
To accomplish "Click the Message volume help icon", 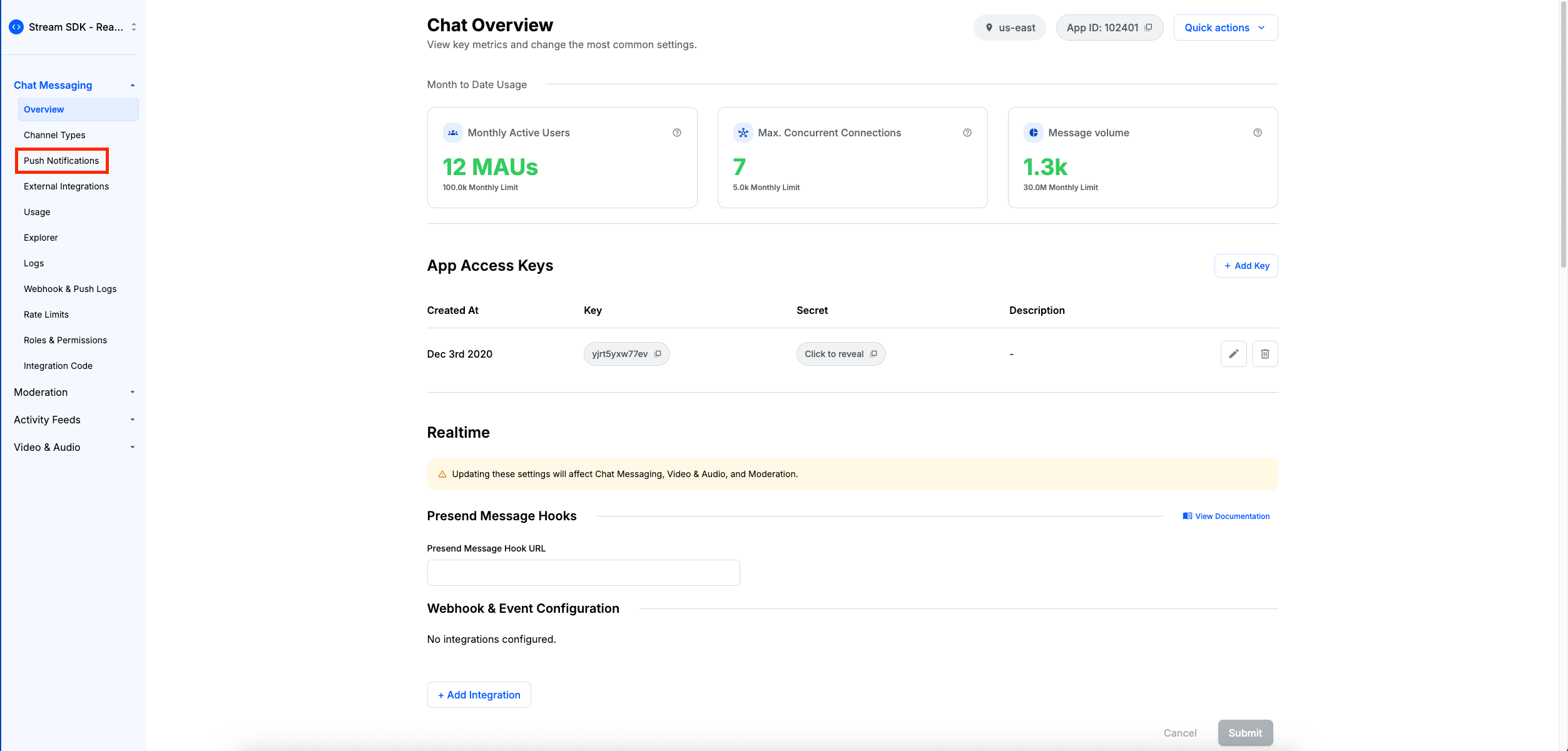I will pos(1258,132).
